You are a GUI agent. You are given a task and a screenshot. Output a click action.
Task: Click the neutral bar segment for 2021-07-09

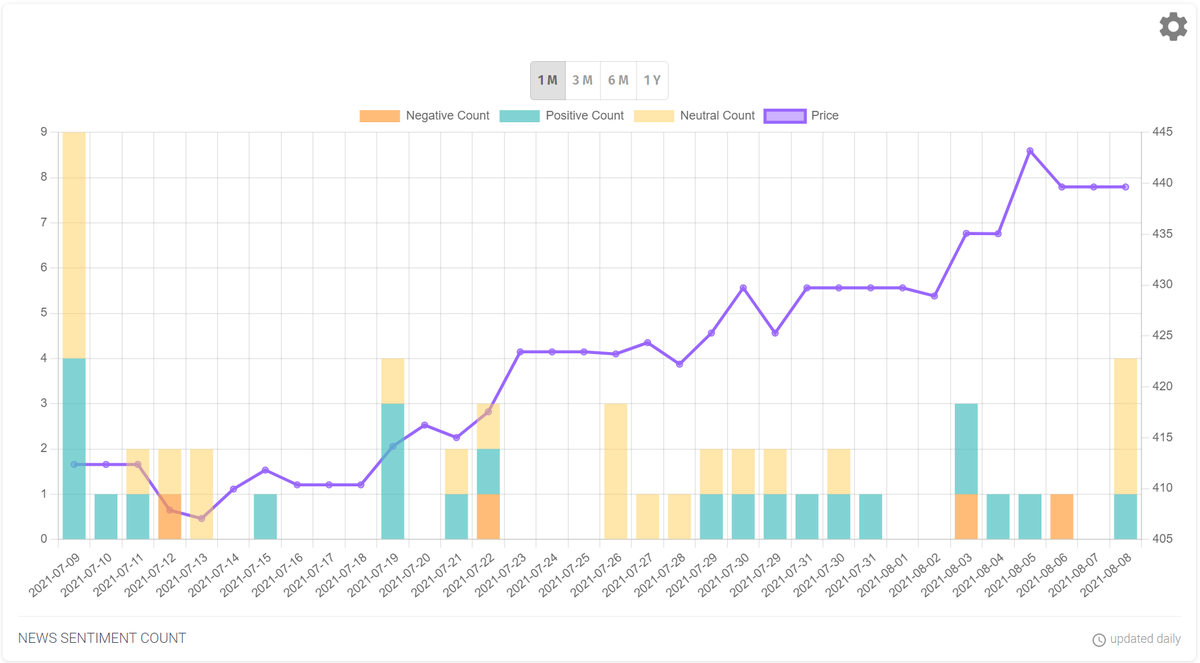pos(74,245)
